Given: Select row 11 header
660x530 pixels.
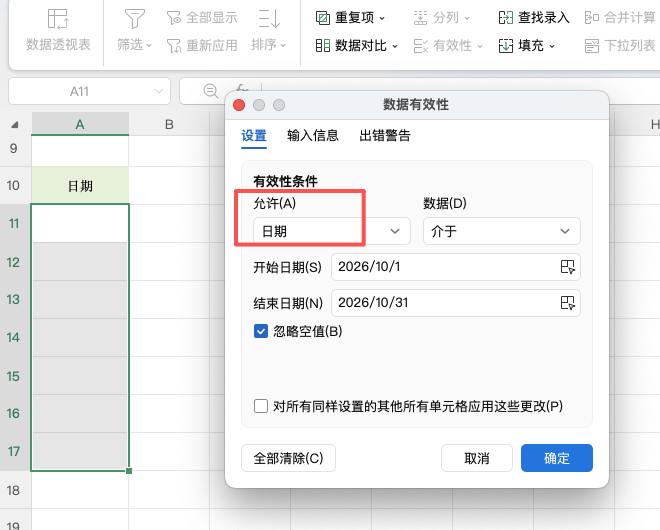Looking at the screenshot, I should coord(15,223).
